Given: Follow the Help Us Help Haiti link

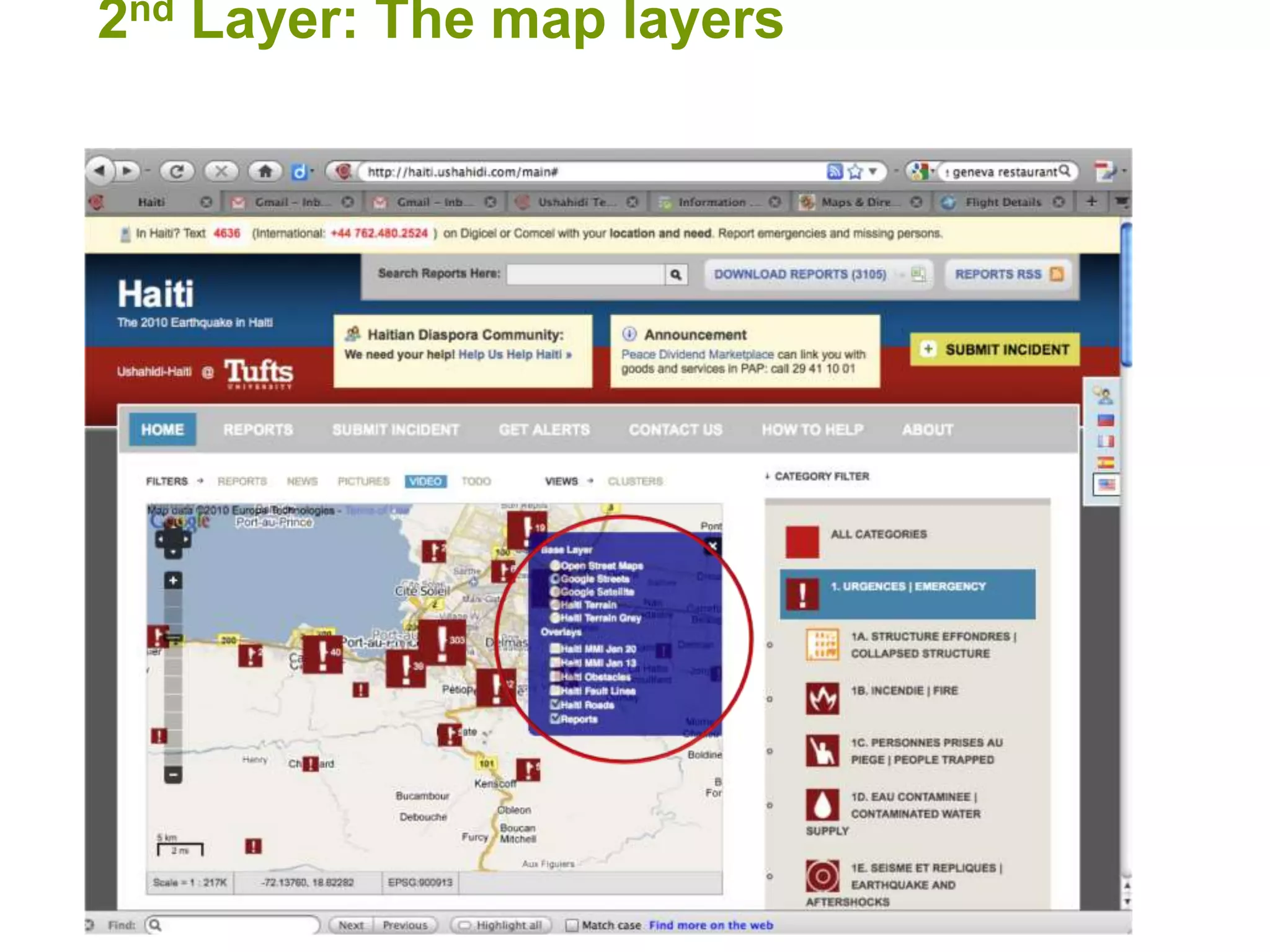Looking at the screenshot, I should click(x=514, y=355).
